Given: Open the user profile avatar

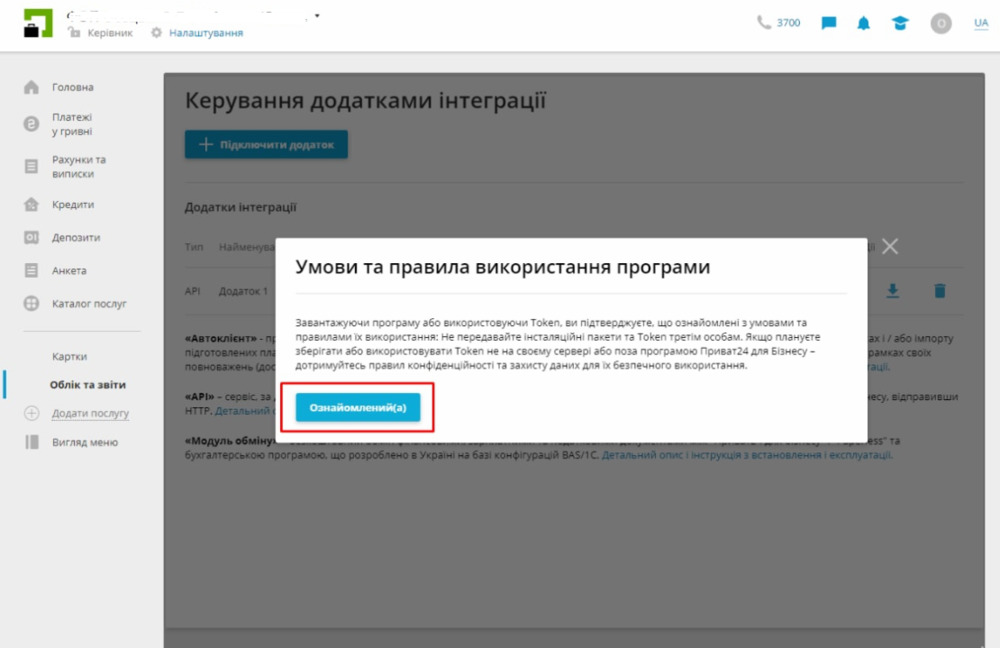Looking at the screenshot, I should click(941, 23).
